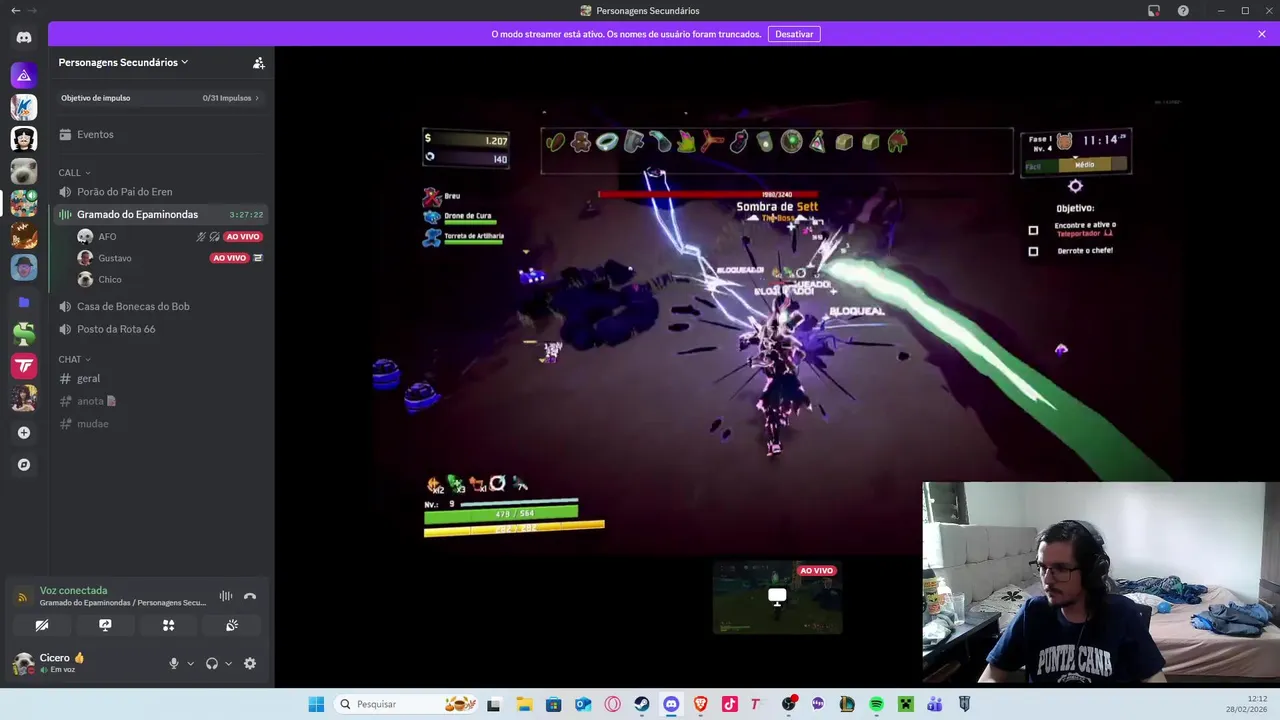Collapse the CHAT category
The height and width of the screenshot is (720, 1280).
pos(74,359)
